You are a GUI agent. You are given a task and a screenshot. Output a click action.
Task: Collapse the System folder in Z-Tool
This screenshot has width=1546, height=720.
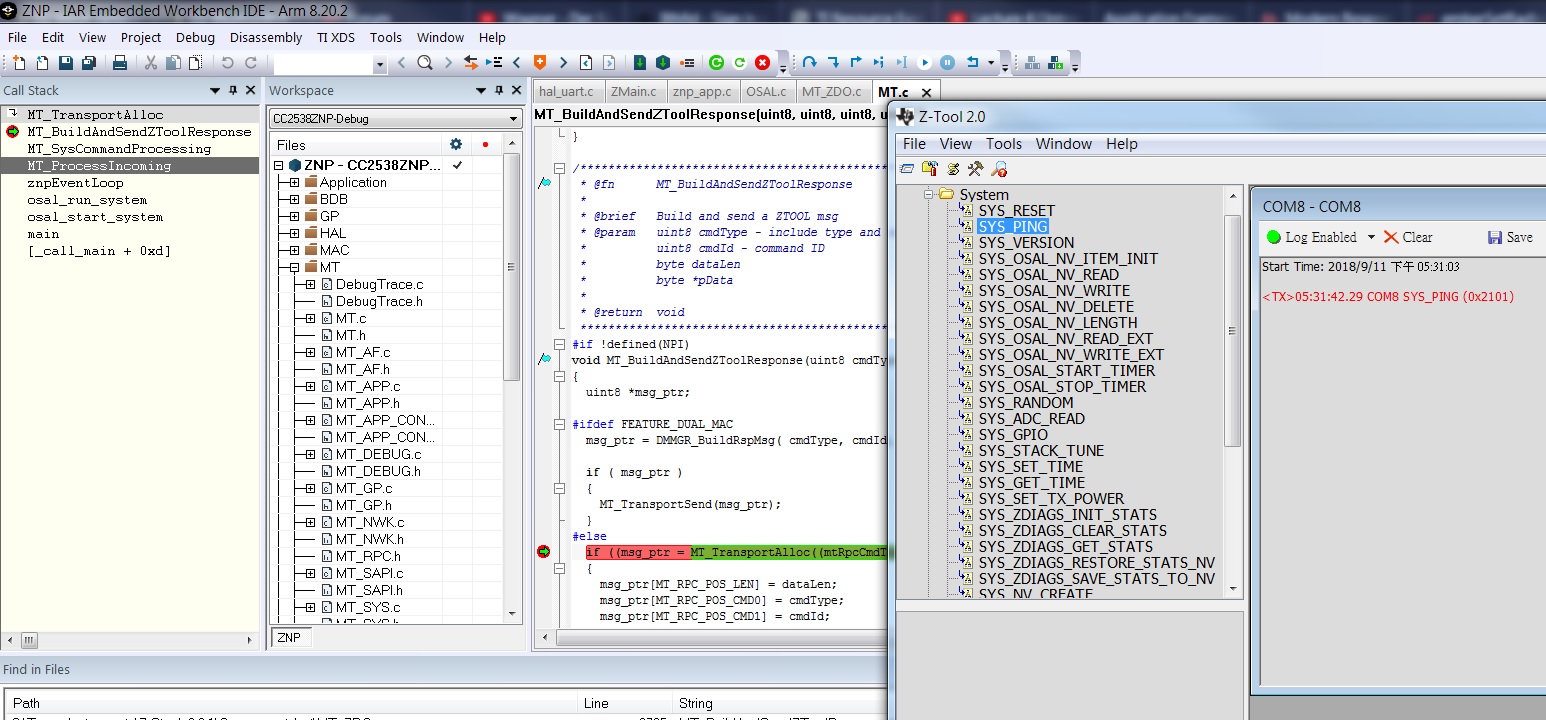(929, 194)
